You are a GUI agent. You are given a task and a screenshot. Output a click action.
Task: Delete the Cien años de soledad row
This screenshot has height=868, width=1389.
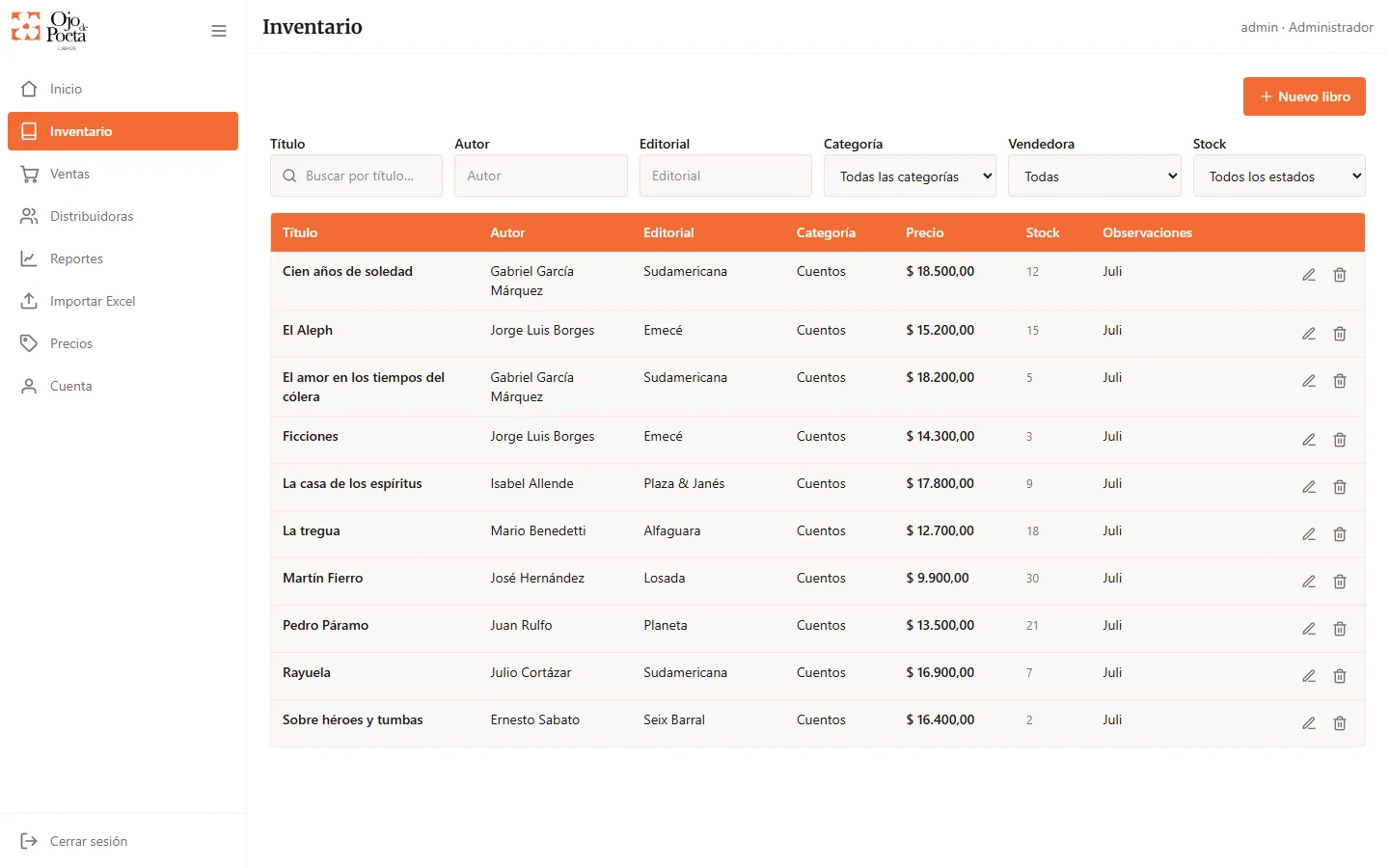coord(1340,275)
